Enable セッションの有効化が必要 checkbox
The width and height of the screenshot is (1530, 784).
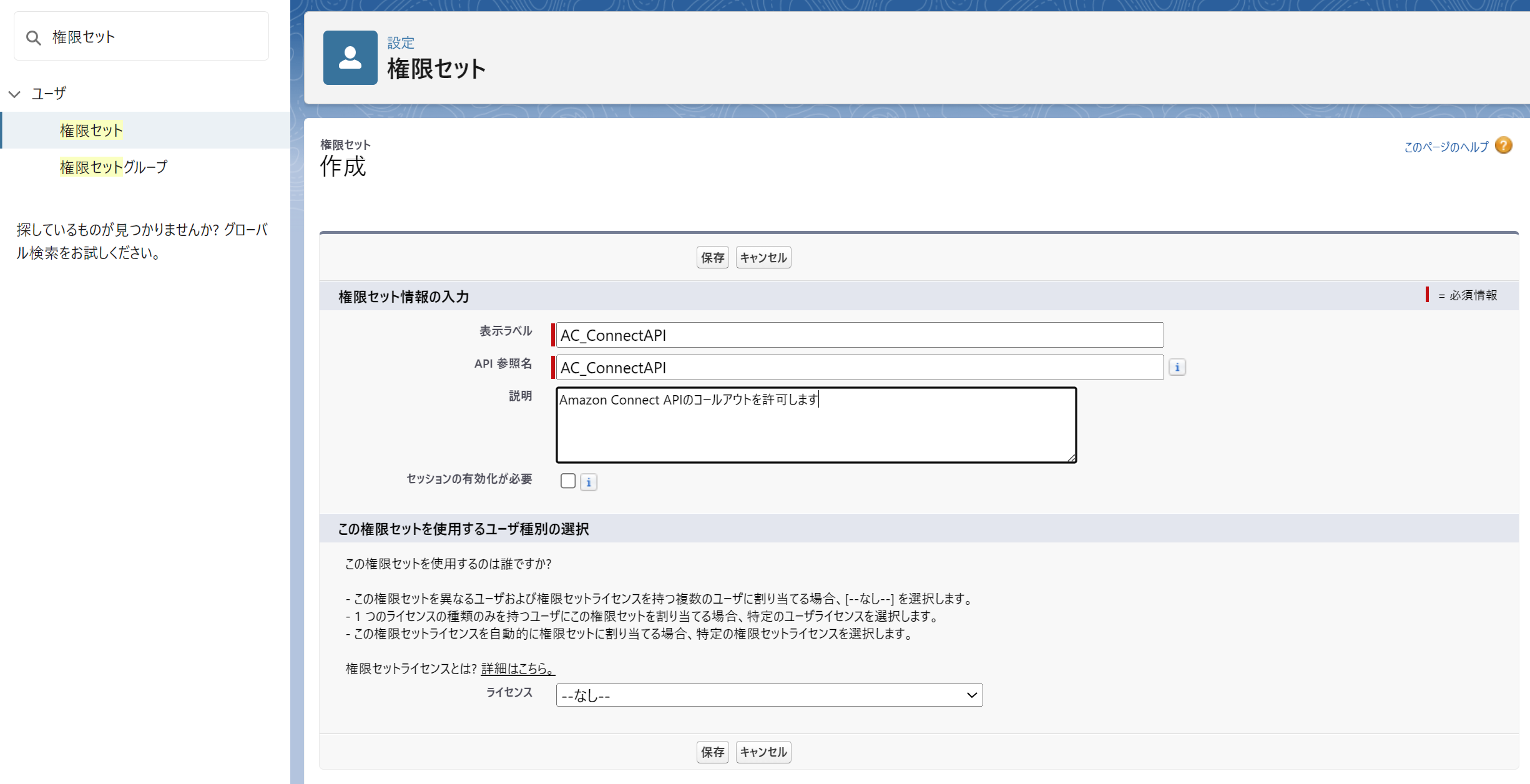click(568, 481)
